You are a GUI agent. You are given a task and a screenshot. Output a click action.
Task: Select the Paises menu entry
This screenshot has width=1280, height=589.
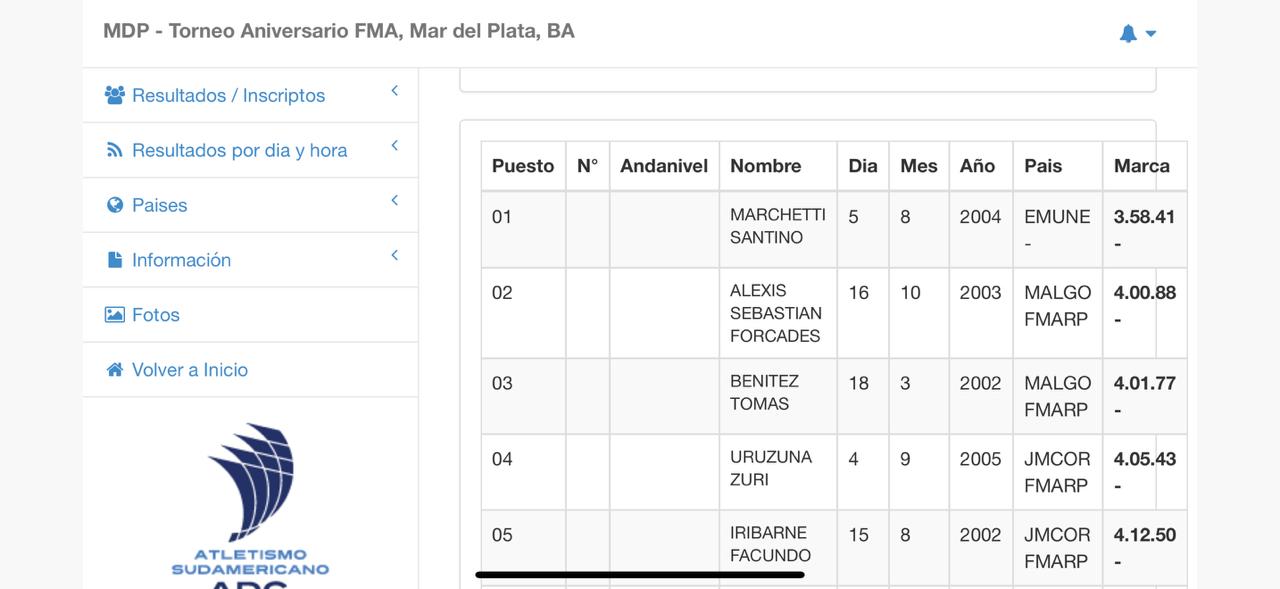[160, 205]
